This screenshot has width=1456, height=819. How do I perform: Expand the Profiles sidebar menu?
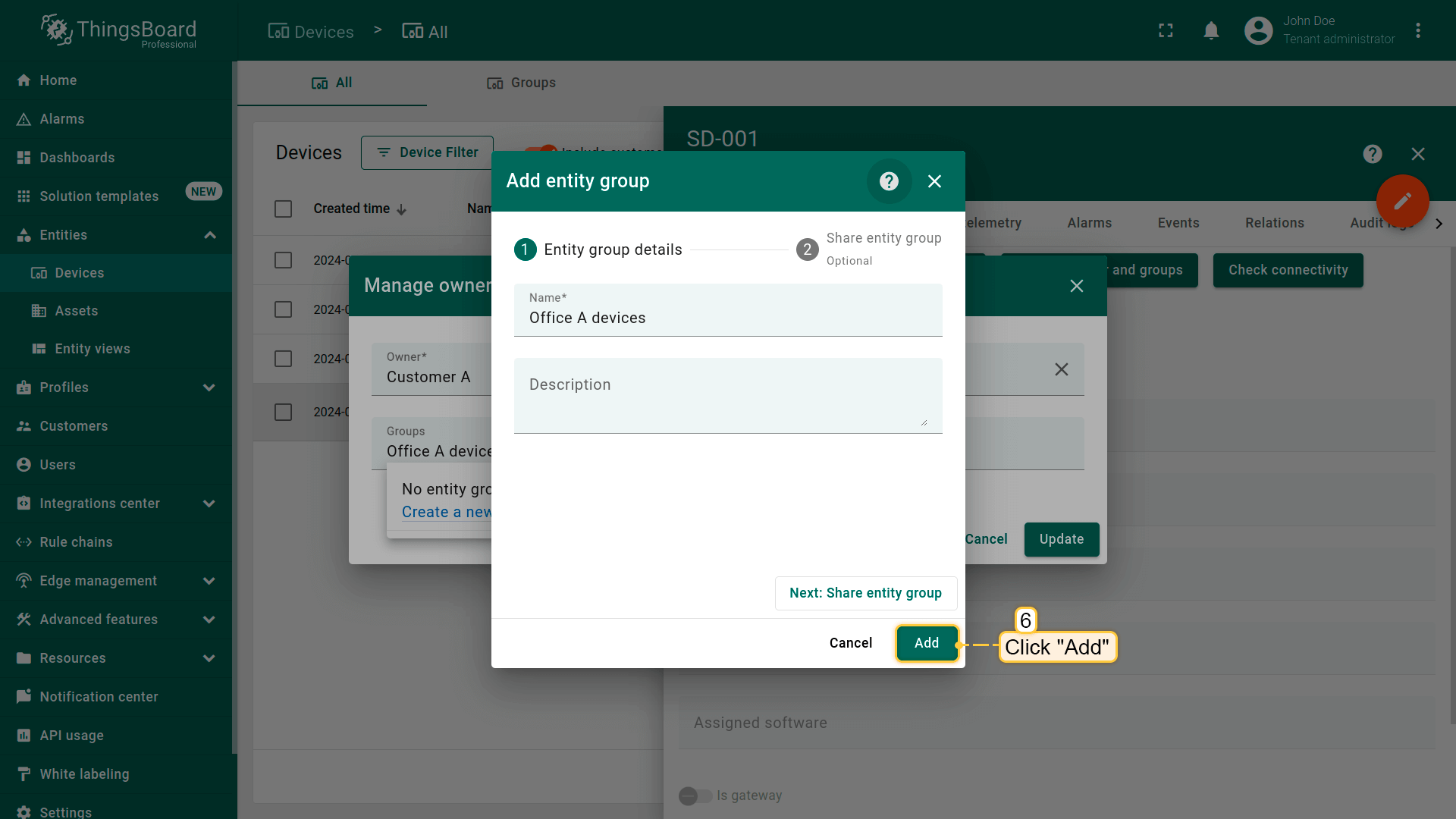pos(209,388)
